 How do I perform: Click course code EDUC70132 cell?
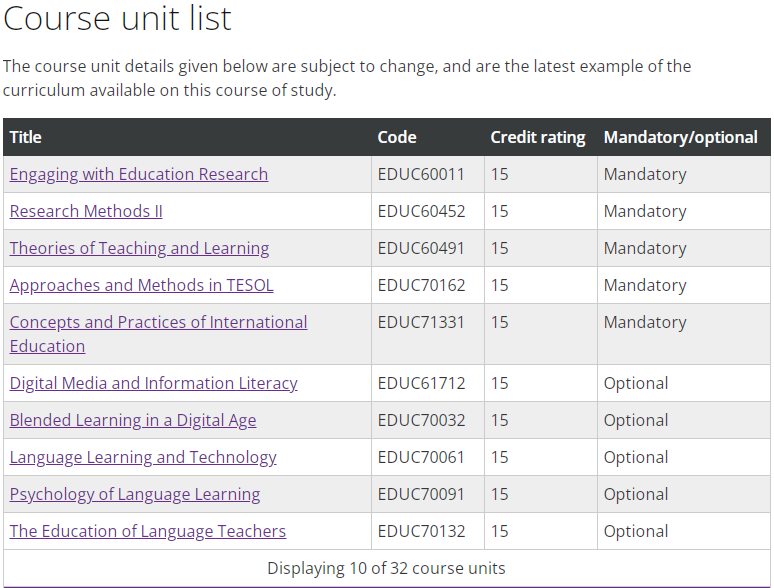[x=428, y=531]
